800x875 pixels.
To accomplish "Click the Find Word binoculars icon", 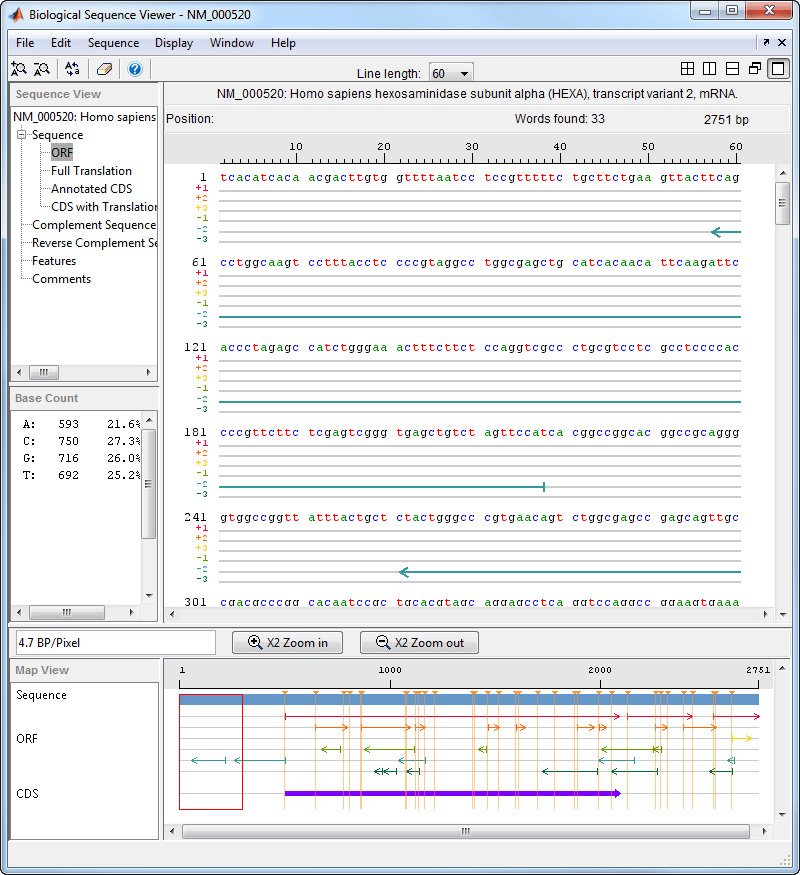I will tap(18, 69).
